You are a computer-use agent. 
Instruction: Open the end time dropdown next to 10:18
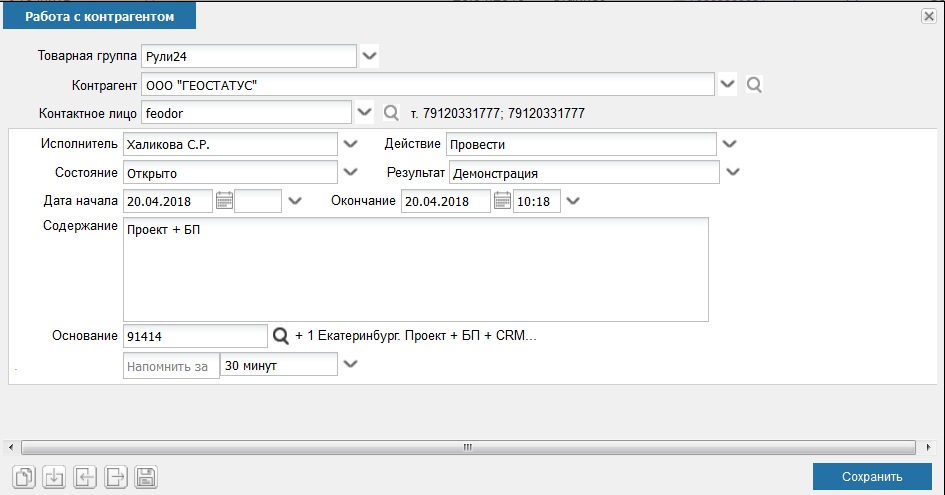pyautogui.click(x=573, y=201)
